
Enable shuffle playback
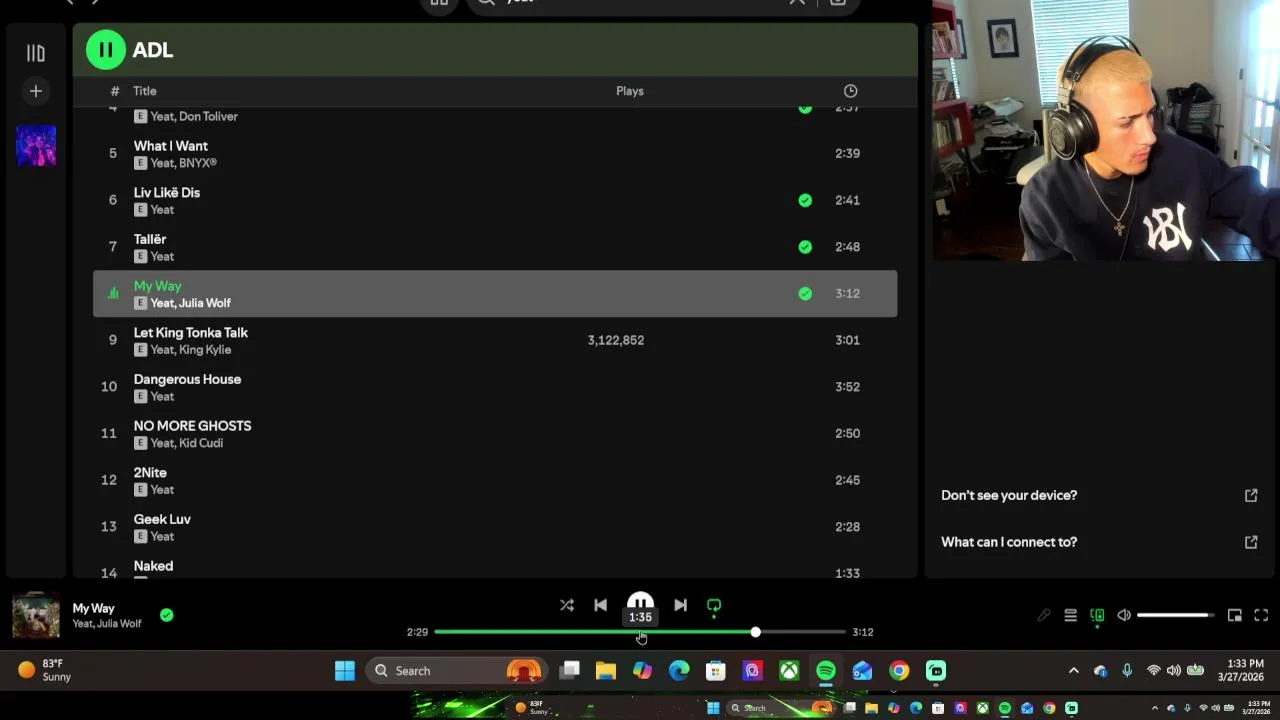click(x=567, y=605)
